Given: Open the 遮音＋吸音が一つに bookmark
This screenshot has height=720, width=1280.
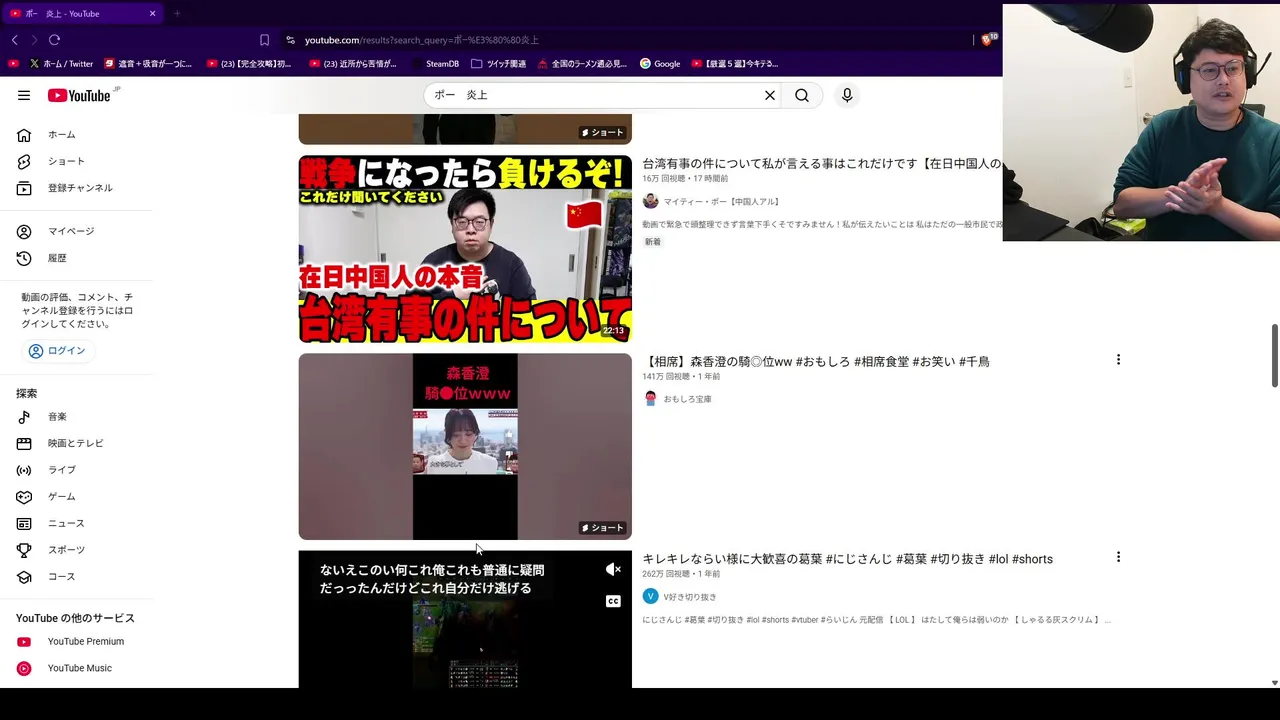Looking at the screenshot, I should [x=148, y=64].
